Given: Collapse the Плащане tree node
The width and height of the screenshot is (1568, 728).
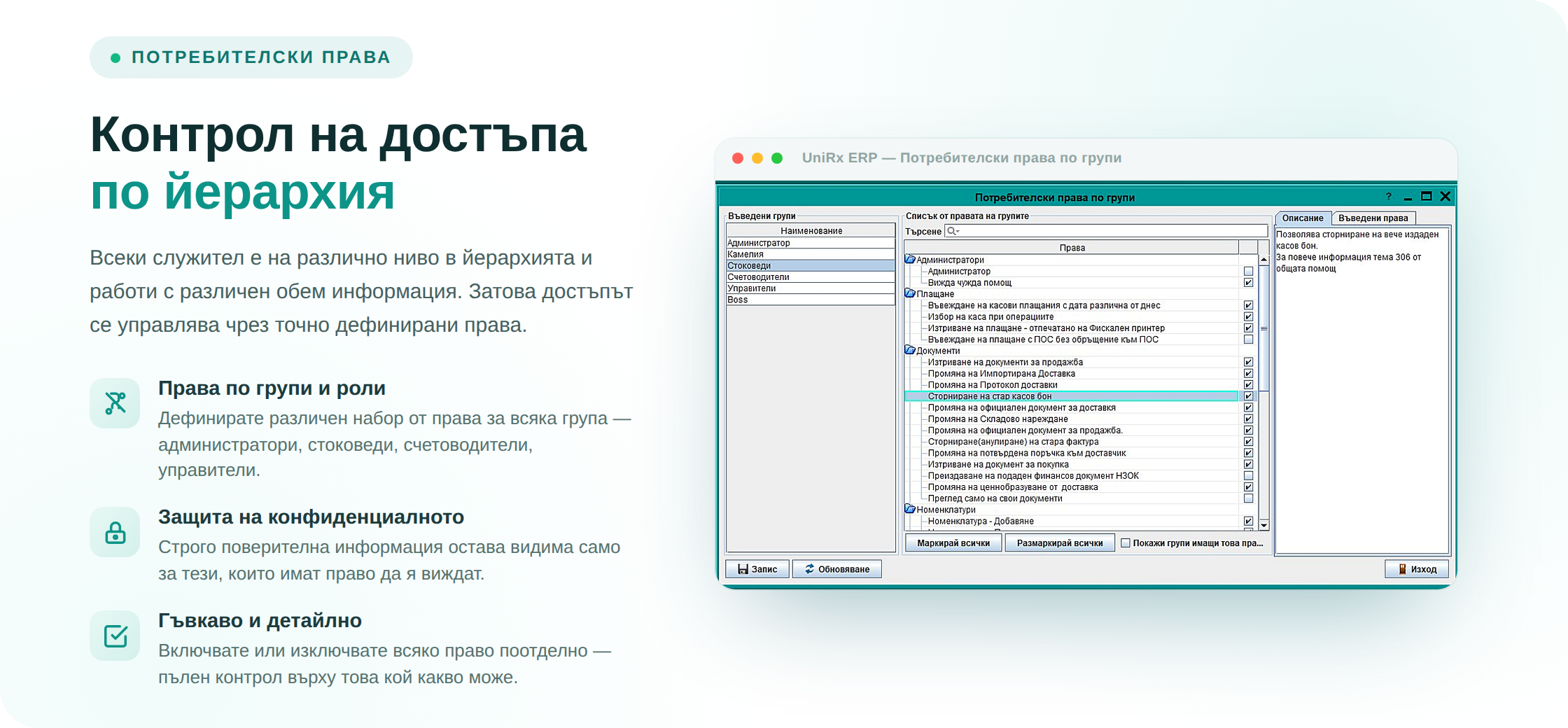Looking at the screenshot, I should pyautogui.click(x=910, y=294).
